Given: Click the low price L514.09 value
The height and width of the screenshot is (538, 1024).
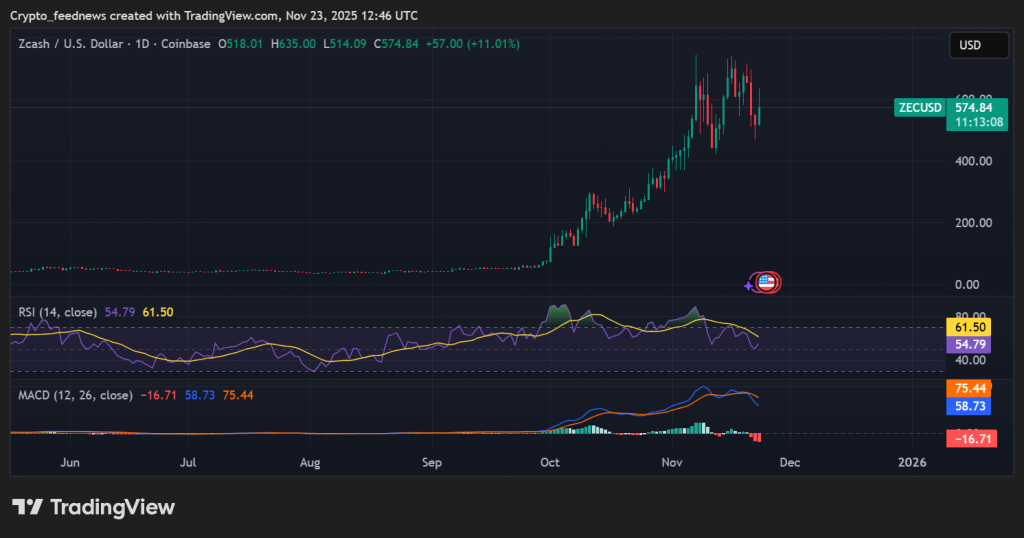Looking at the screenshot, I should tap(345, 44).
